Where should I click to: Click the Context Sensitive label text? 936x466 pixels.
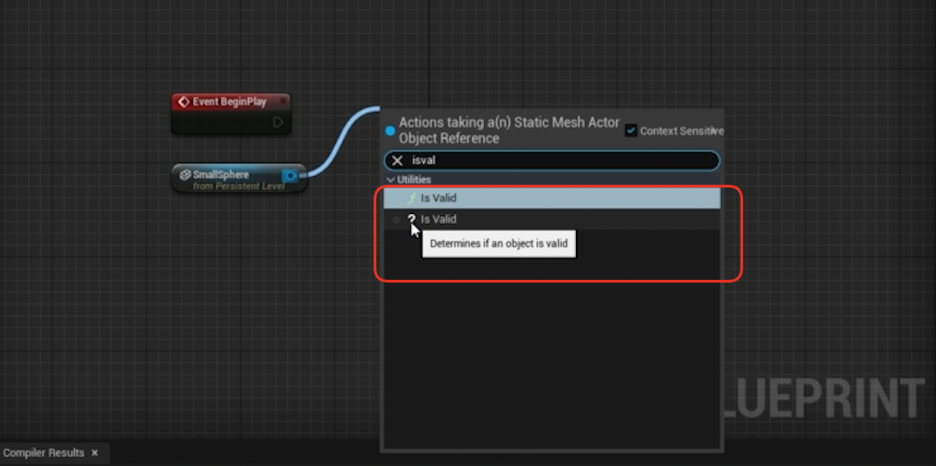tap(682, 131)
